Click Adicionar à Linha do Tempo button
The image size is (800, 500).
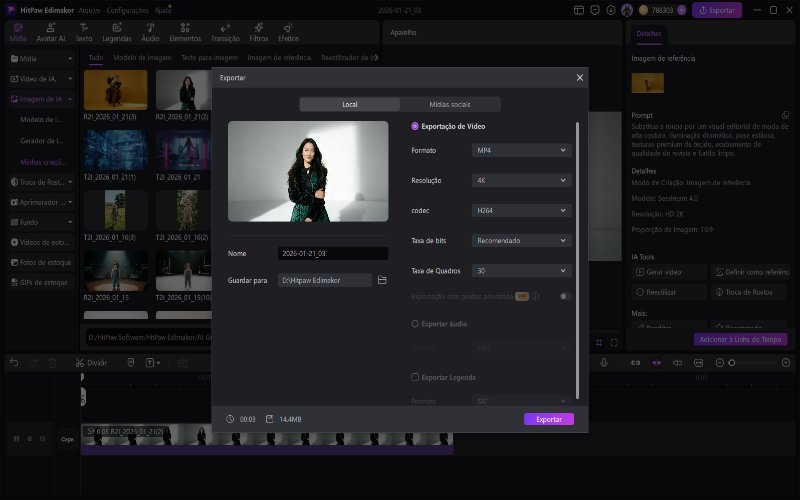tap(740, 339)
